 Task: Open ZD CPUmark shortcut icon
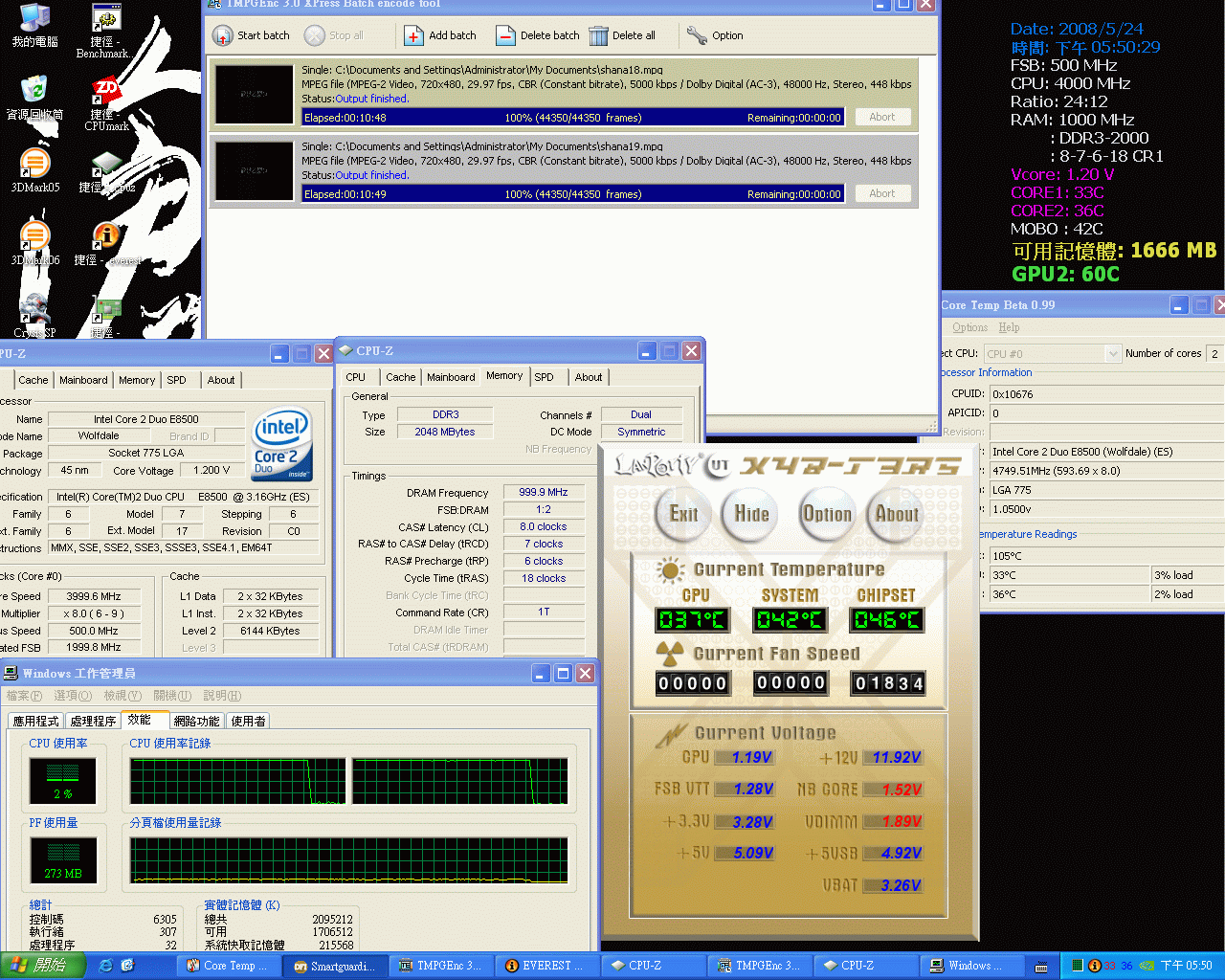coord(106,103)
